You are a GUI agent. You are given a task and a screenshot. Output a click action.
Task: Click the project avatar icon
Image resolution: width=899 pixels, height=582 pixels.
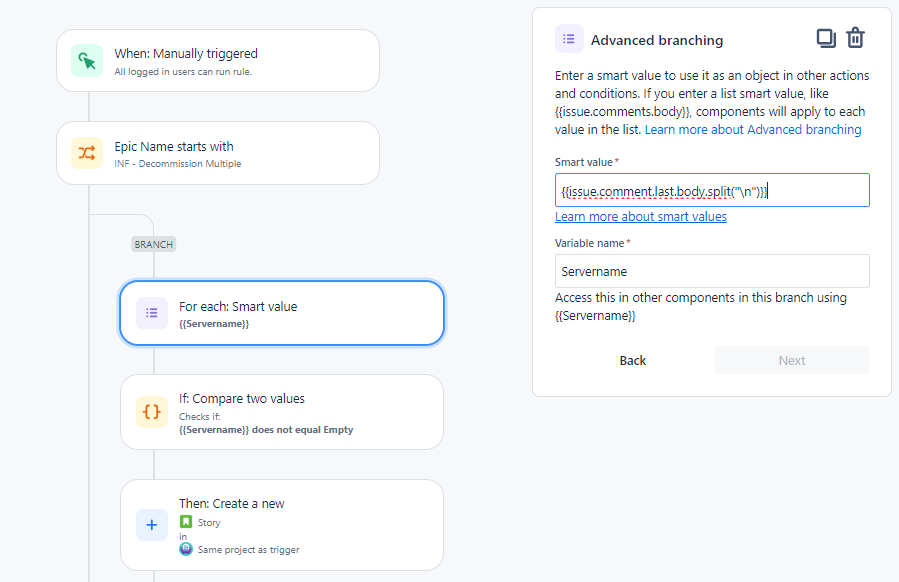click(x=186, y=549)
